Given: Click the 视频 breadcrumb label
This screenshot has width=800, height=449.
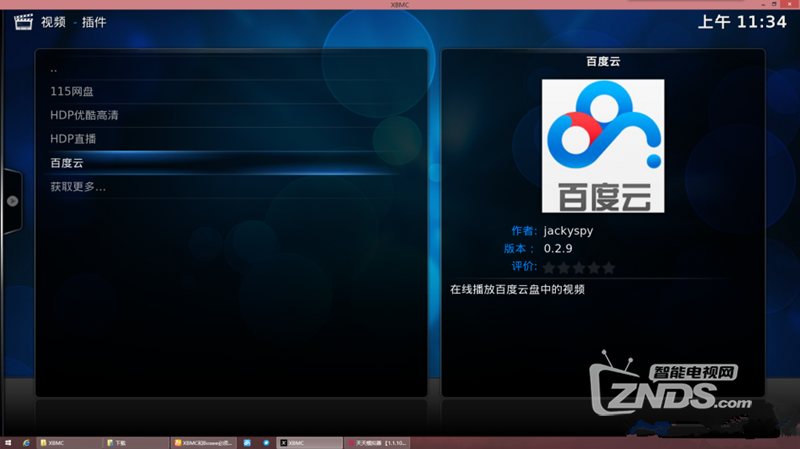Looking at the screenshot, I should click(x=53, y=22).
